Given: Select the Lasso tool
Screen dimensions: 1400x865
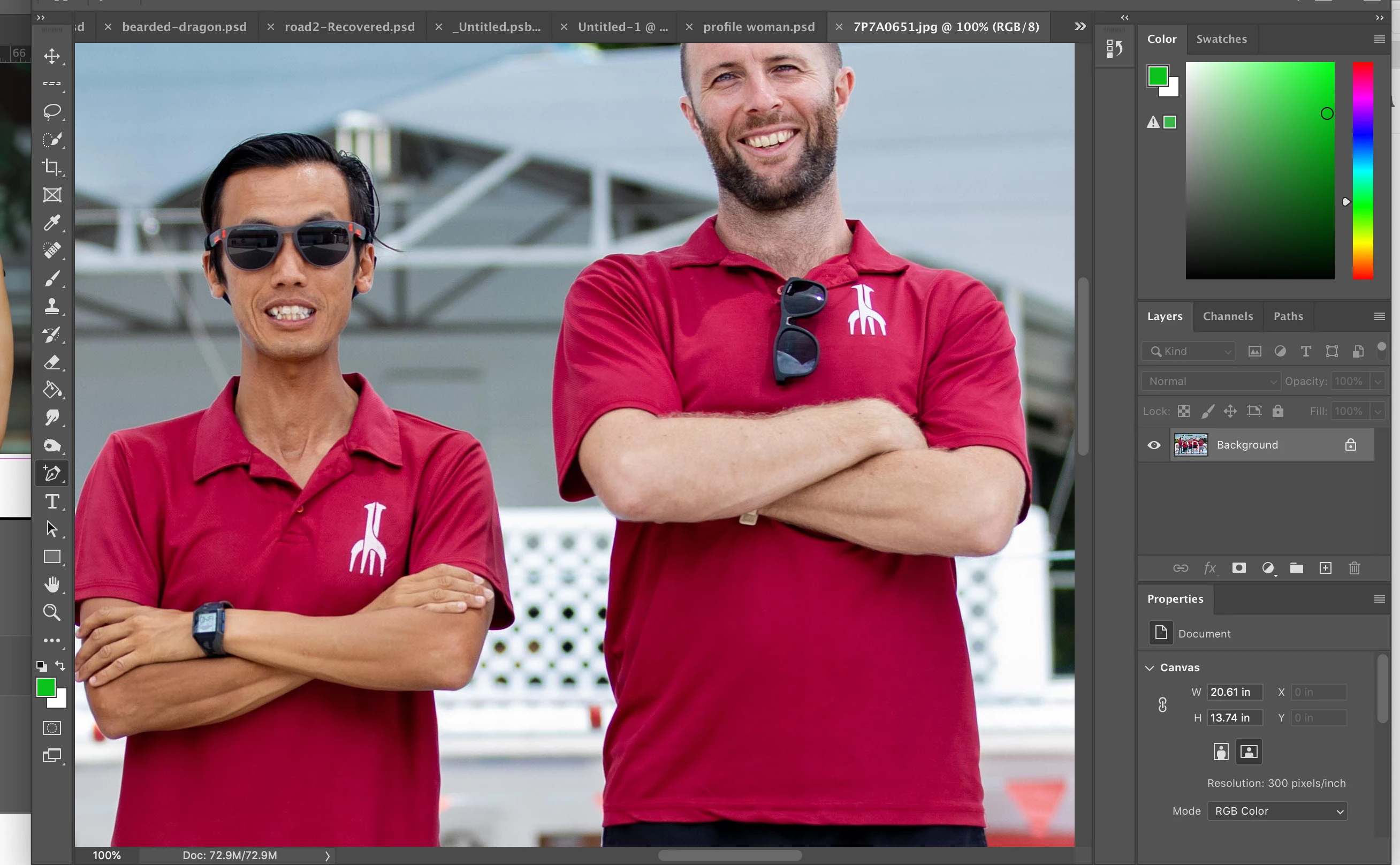Looking at the screenshot, I should click(x=52, y=111).
